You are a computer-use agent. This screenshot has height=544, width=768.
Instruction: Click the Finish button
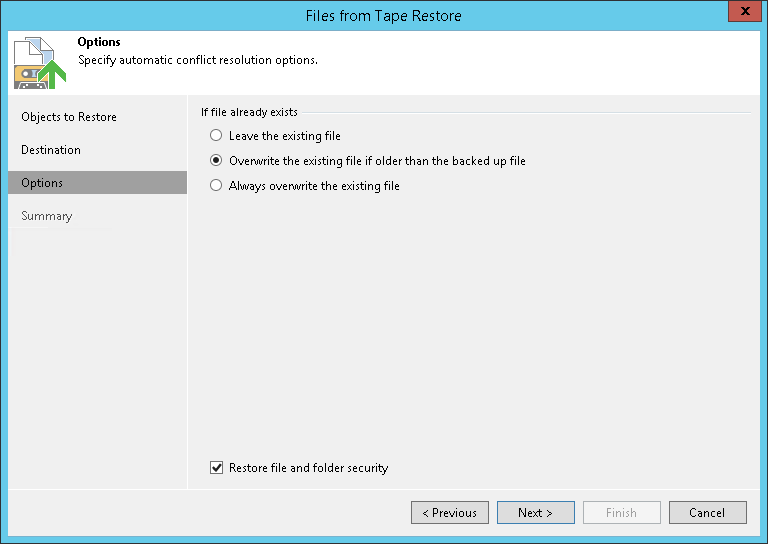pos(621,513)
